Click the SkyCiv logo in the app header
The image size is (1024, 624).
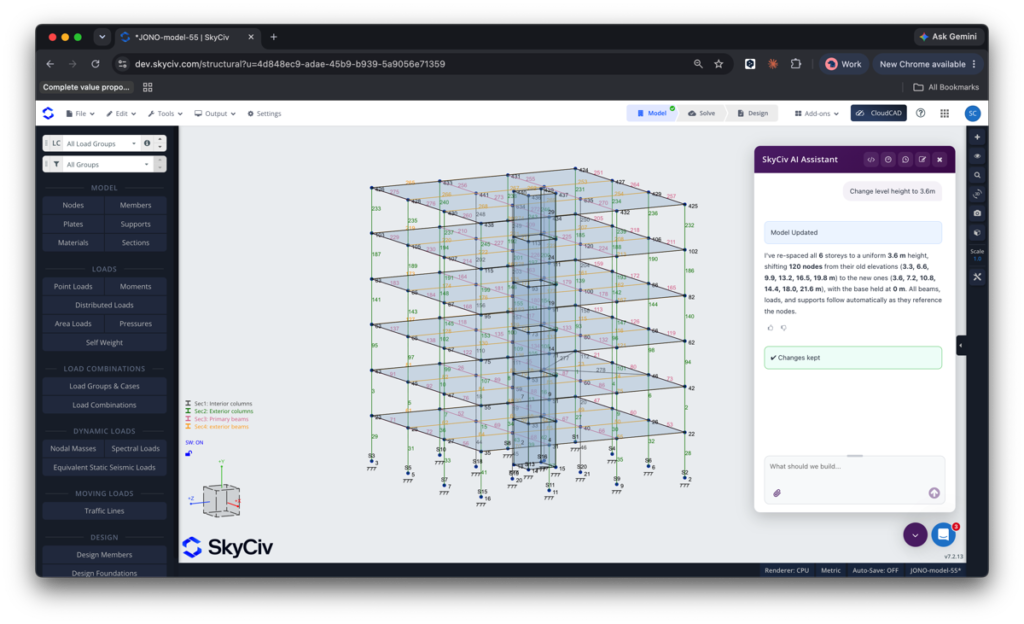click(48, 113)
